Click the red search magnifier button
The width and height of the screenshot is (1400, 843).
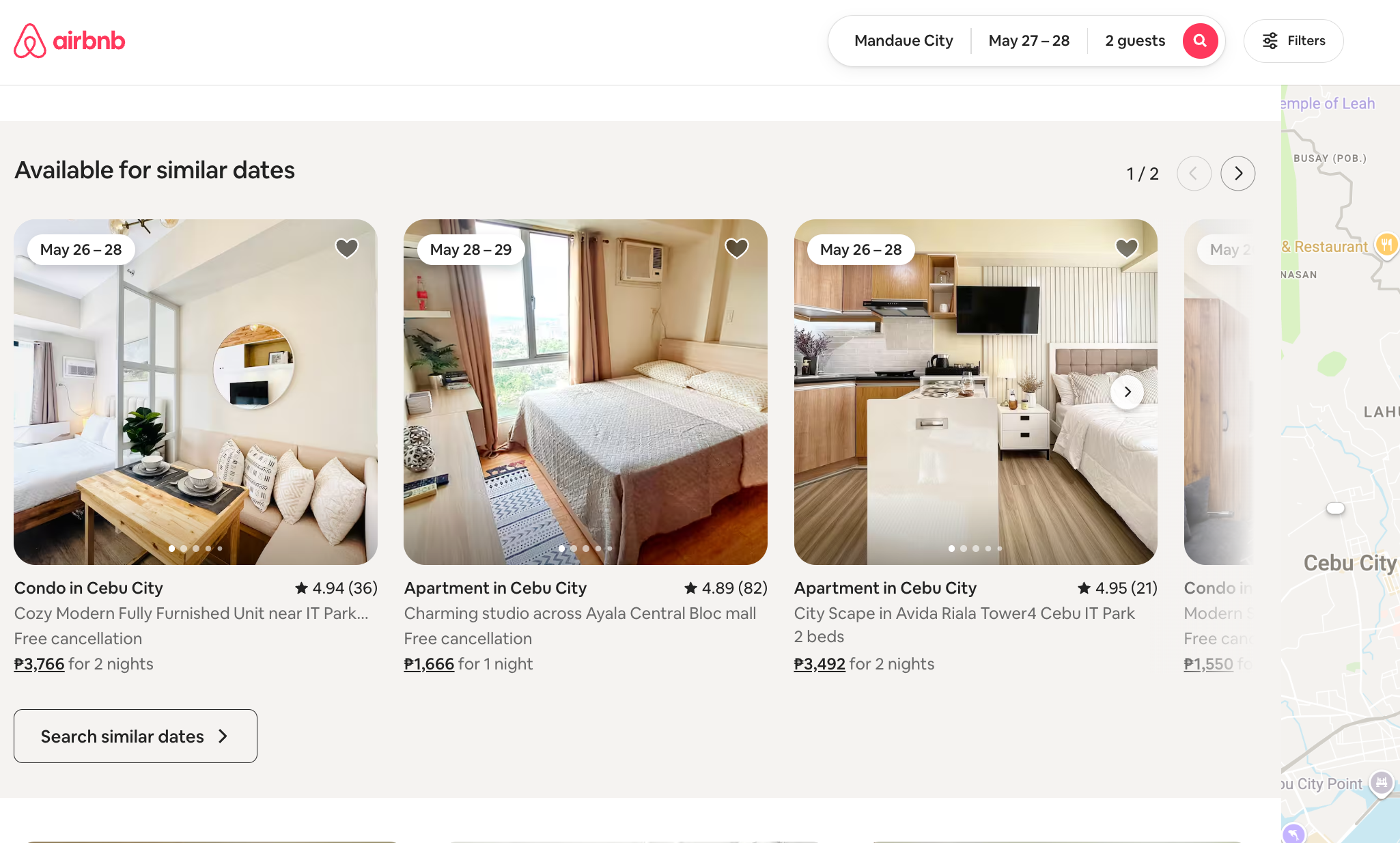(1200, 41)
